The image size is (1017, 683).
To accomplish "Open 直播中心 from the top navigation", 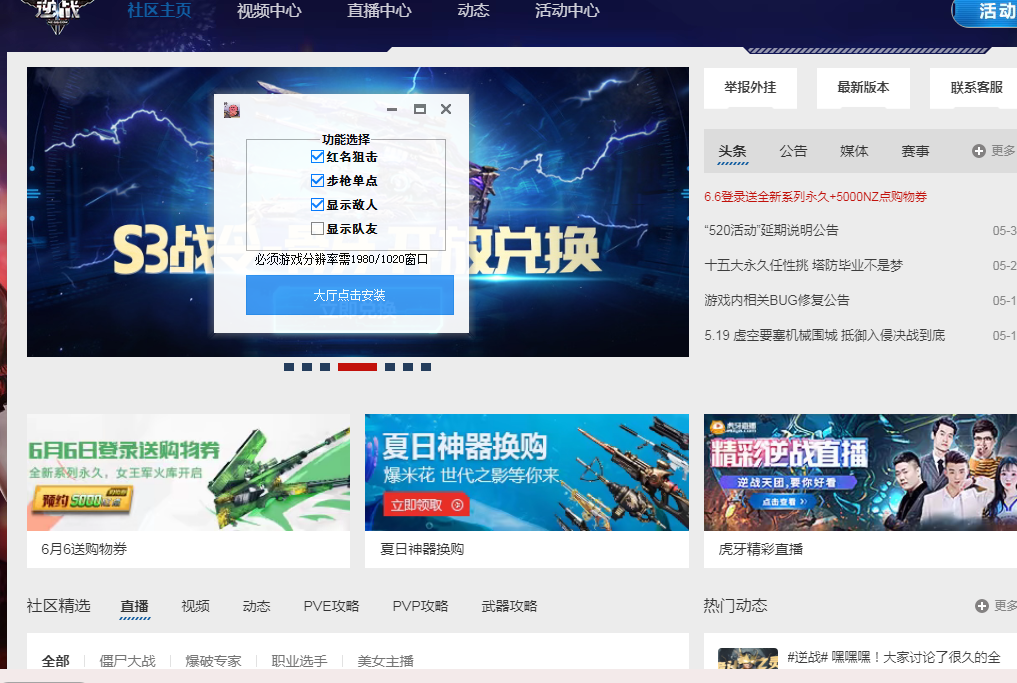I will [x=379, y=10].
